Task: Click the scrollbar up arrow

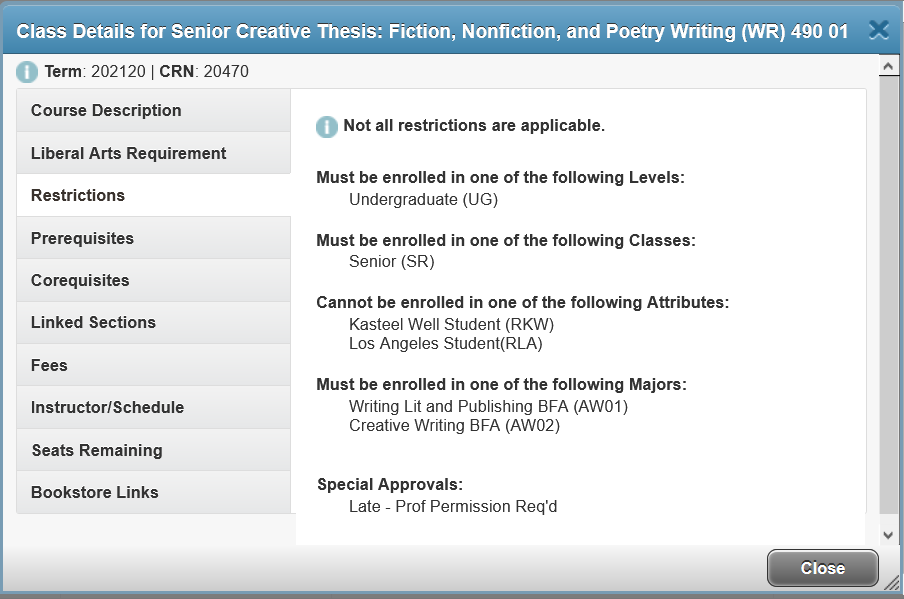Action: [x=888, y=66]
